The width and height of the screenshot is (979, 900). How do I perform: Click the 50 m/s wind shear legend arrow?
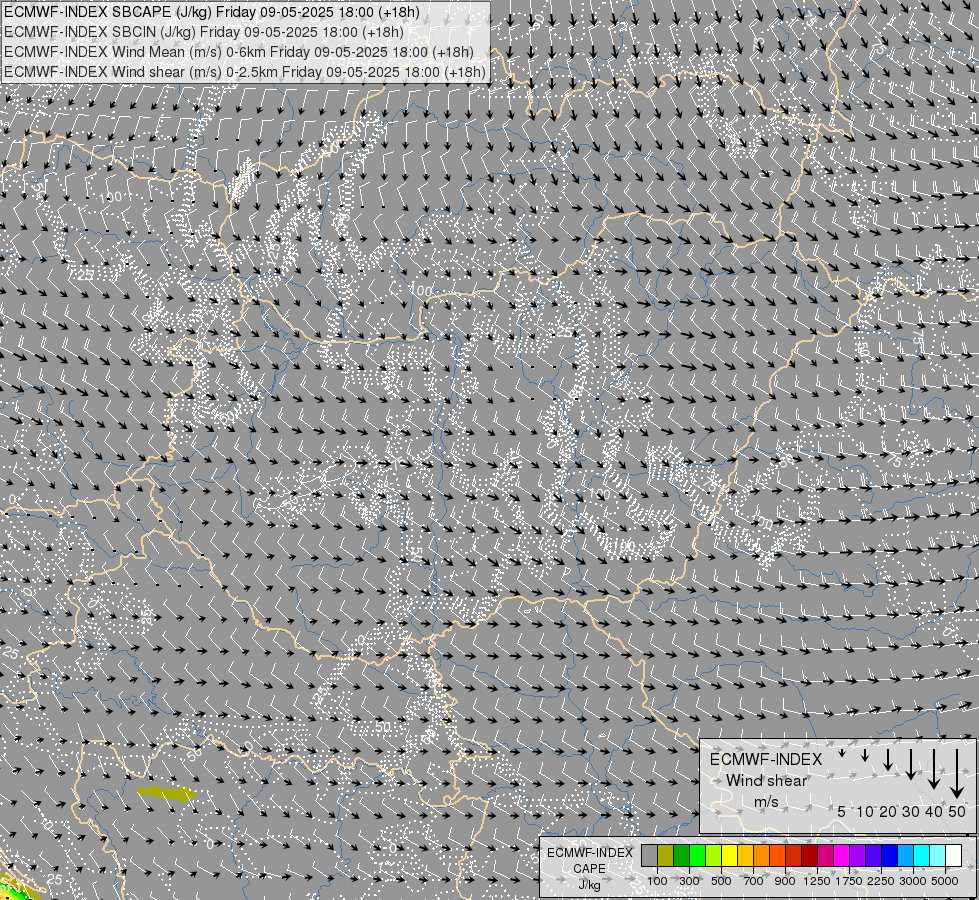(x=957, y=774)
